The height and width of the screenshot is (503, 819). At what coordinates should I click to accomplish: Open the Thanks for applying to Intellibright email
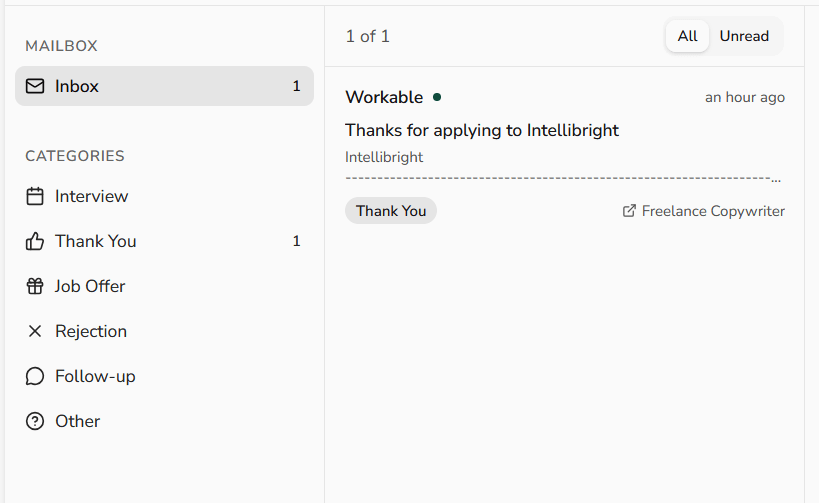pyautogui.click(x=482, y=130)
